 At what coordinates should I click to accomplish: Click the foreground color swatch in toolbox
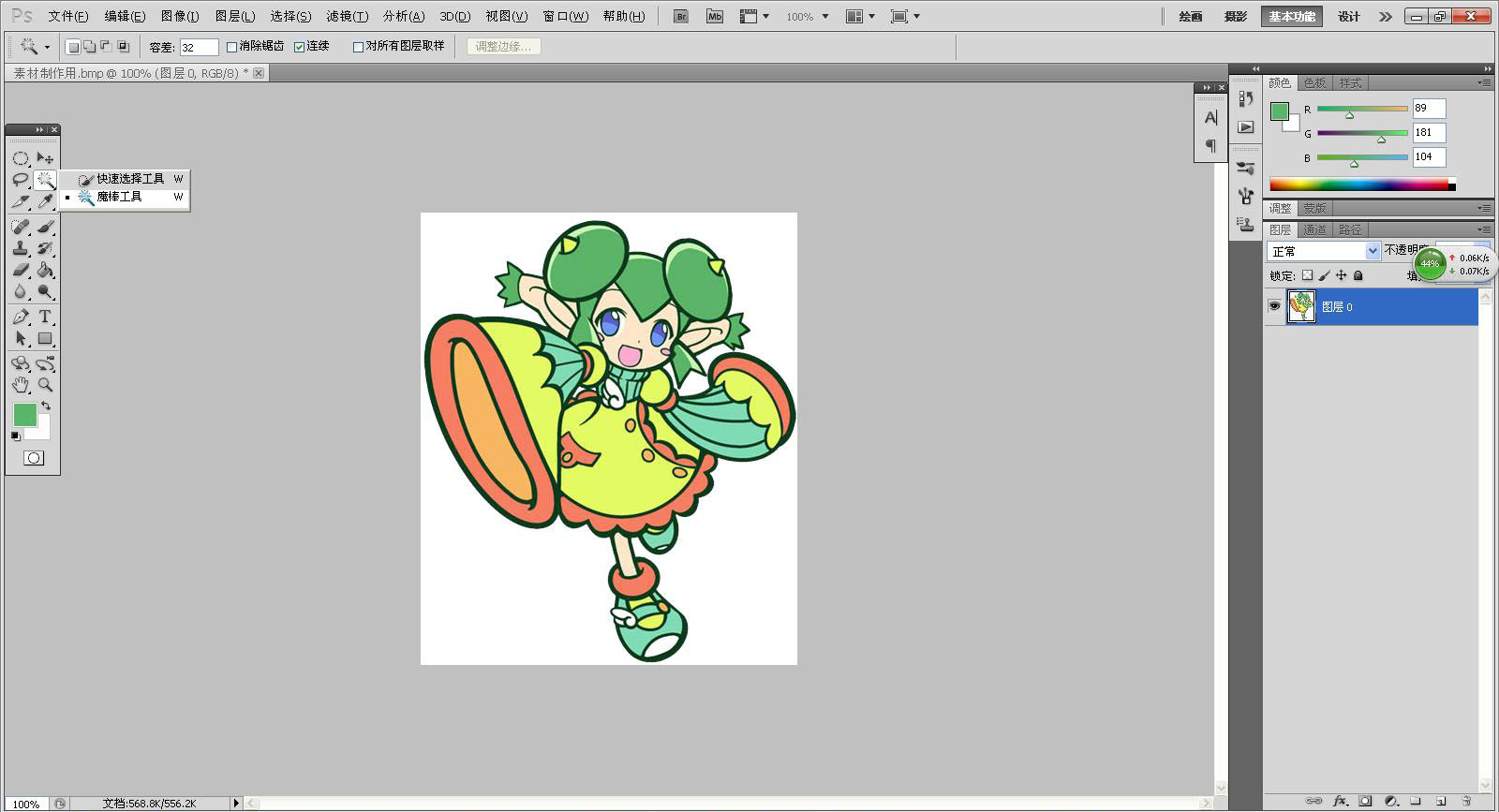pos(24,415)
